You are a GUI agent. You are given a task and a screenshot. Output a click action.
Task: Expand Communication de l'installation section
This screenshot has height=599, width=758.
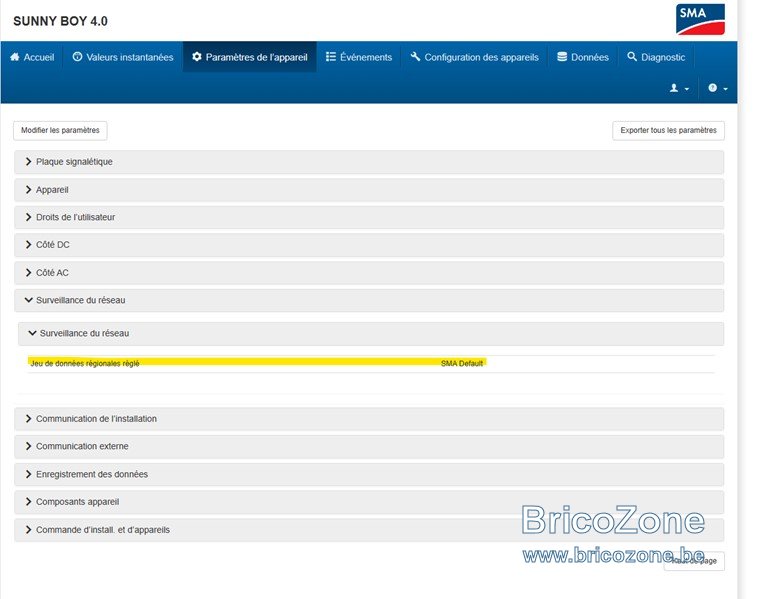[x=369, y=419]
